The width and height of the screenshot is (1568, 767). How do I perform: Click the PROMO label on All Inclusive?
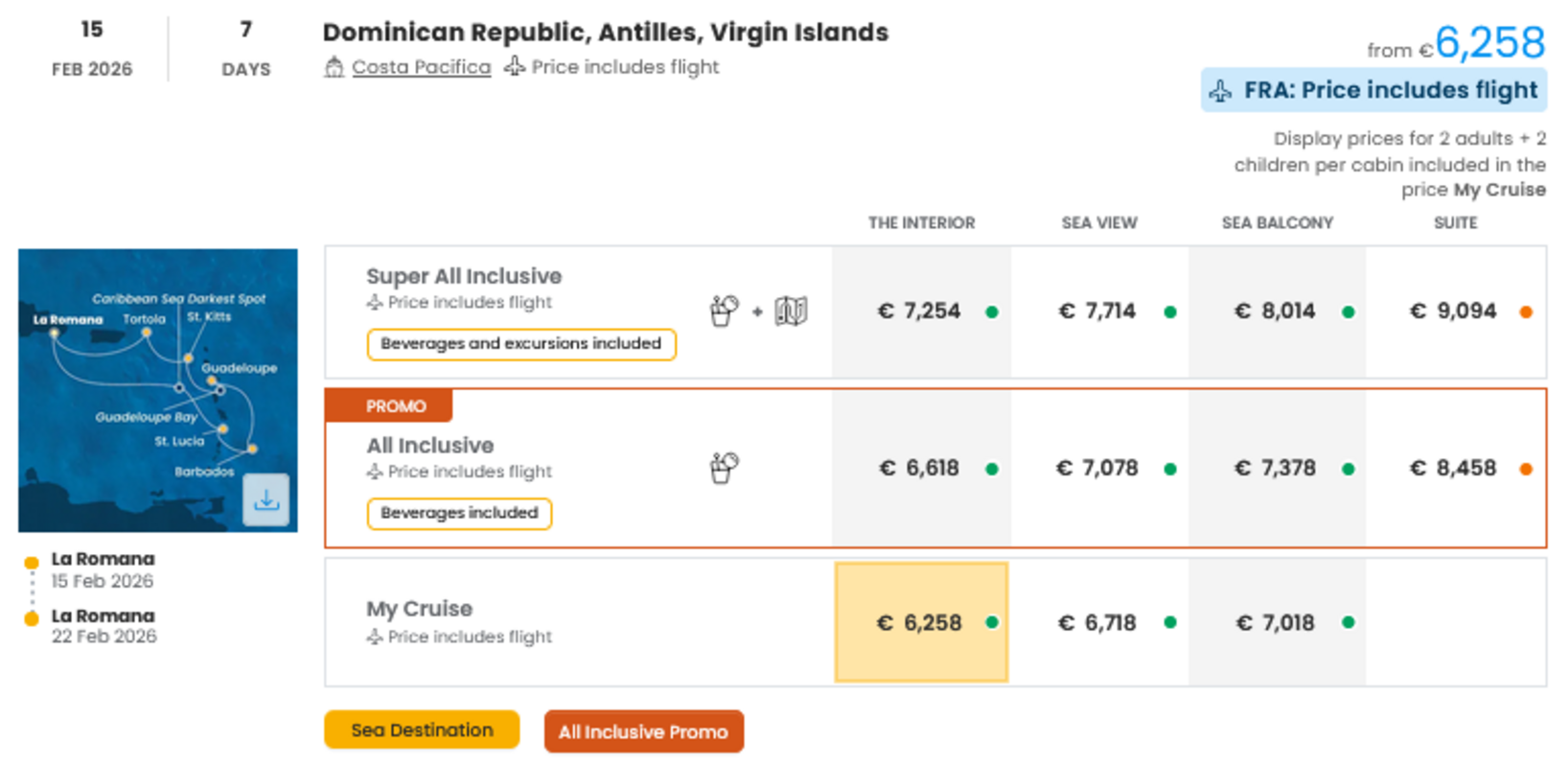coord(395,406)
